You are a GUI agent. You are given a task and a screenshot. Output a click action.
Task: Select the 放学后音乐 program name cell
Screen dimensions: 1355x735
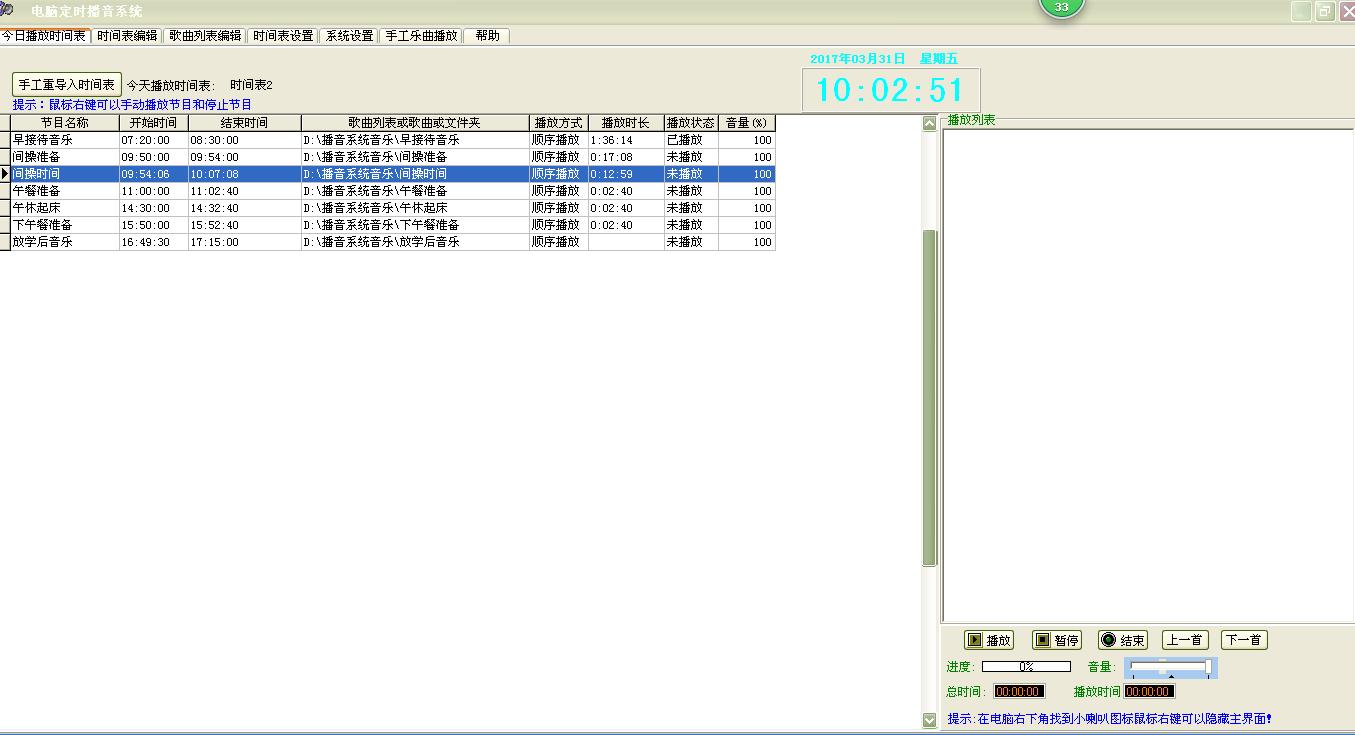(x=65, y=242)
